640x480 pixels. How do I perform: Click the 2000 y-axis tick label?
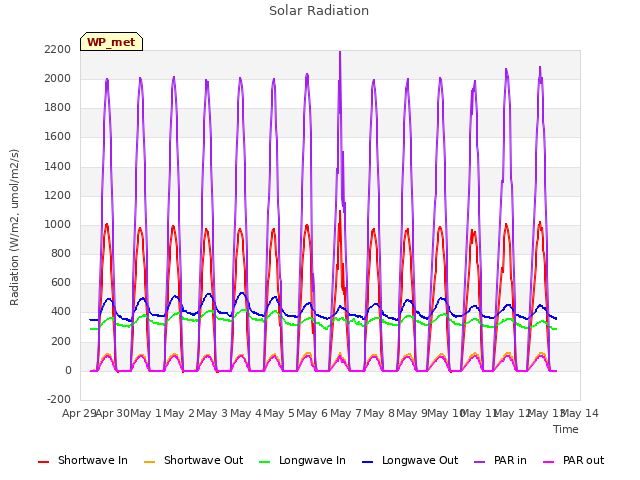click(x=58, y=78)
